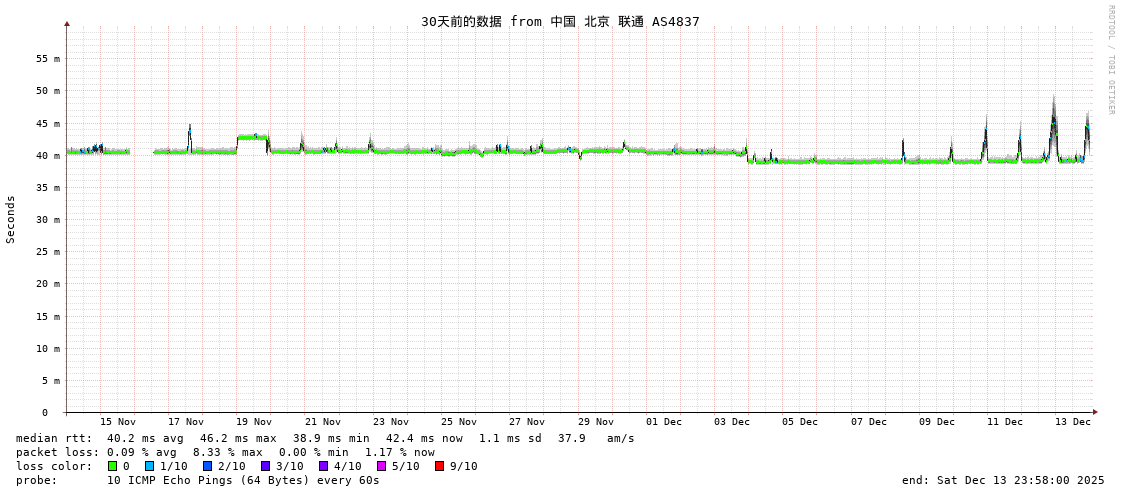Click the red 9/10 loss swatch
1121x494 pixels.
[x=439, y=466]
